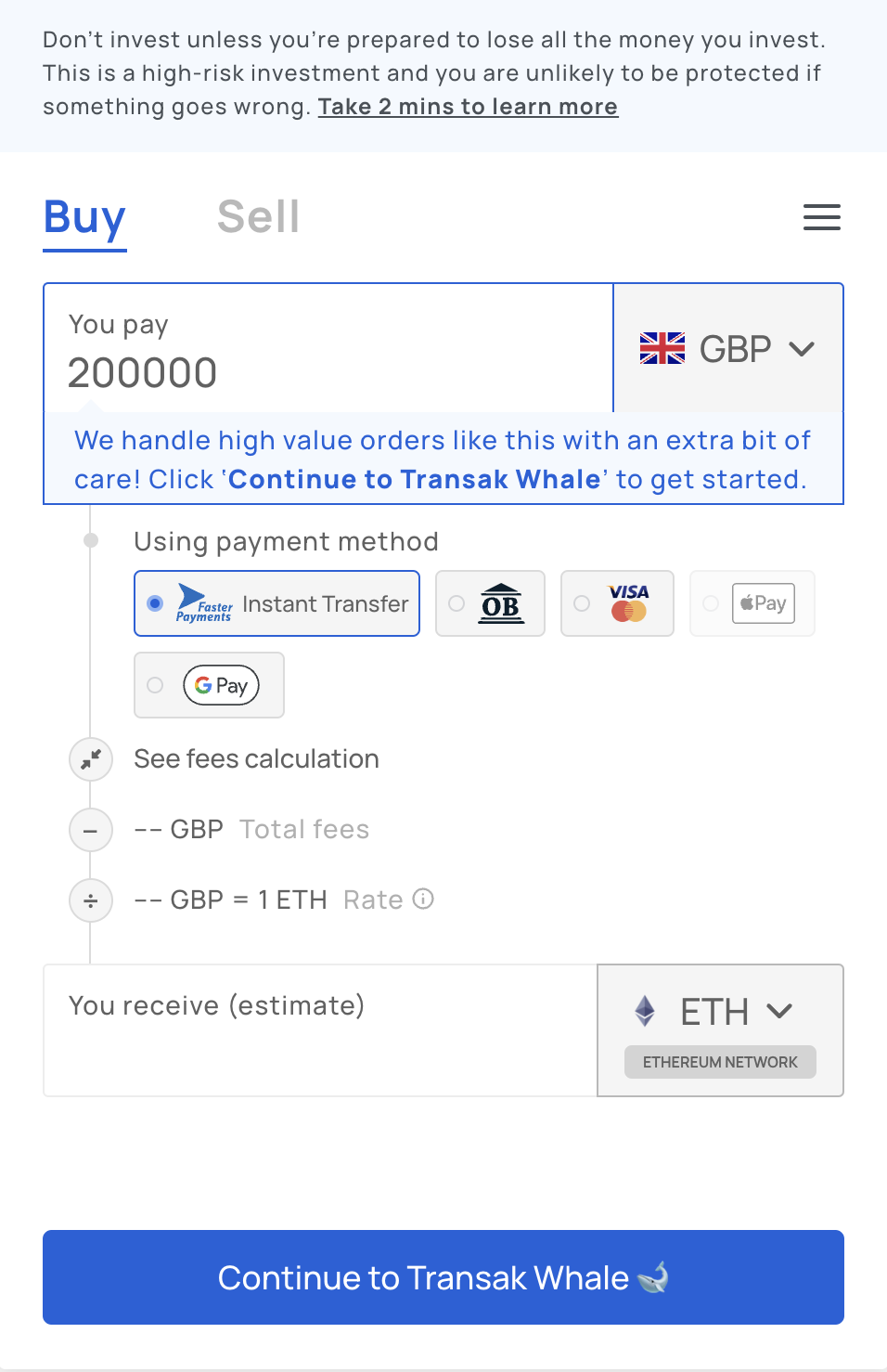Switch to the Sell tab
The image size is (887, 1372).
[x=258, y=217]
